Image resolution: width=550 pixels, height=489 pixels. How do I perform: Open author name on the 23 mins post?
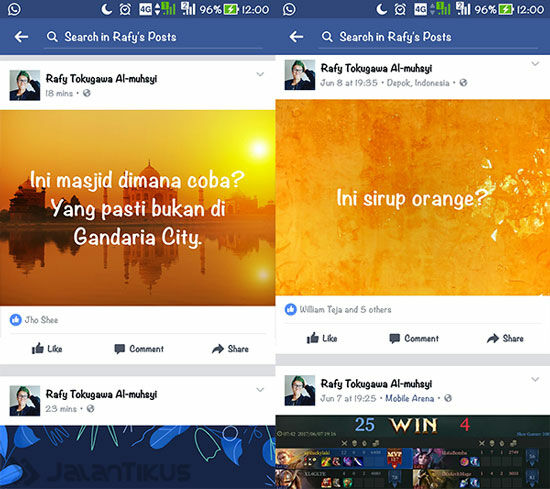(x=101, y=394)
